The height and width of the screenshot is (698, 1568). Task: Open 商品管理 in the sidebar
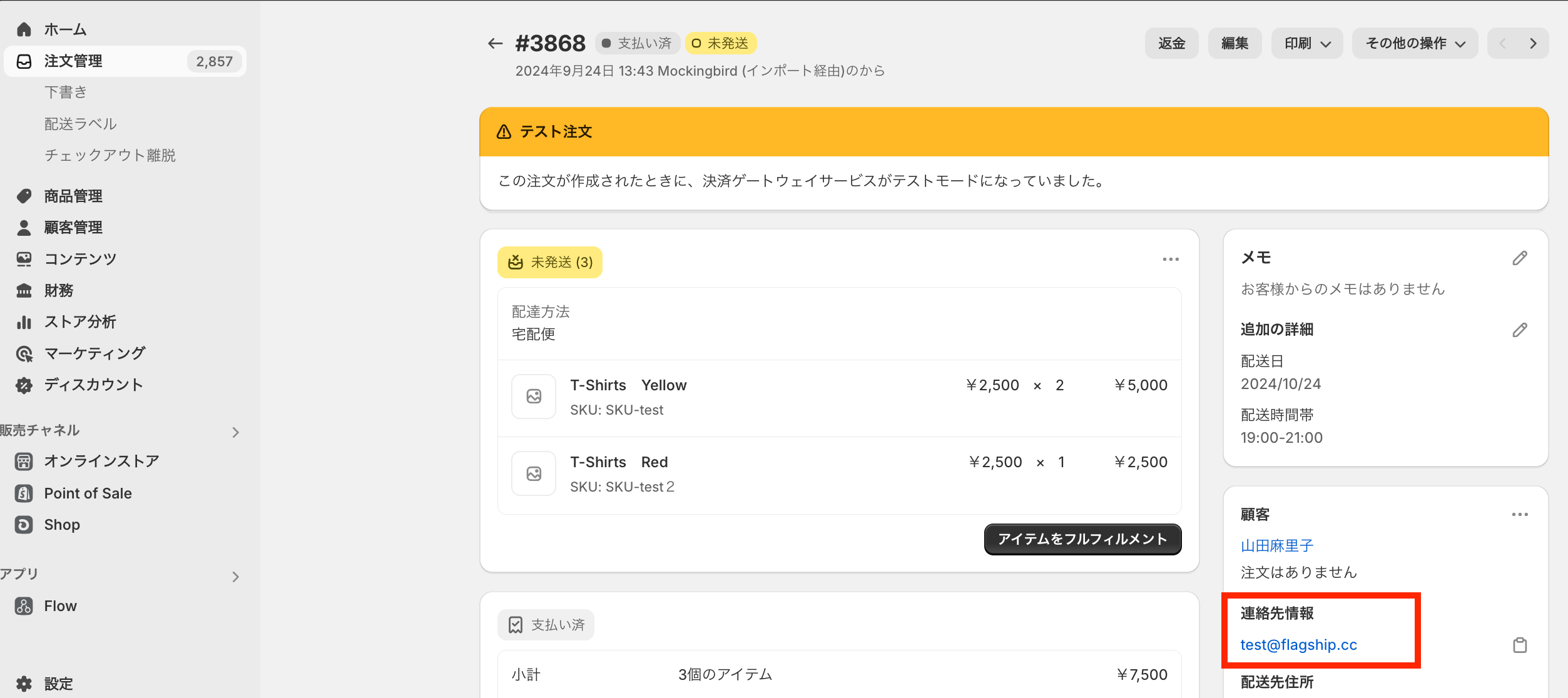pyautogui.click(x=73, y=196)
